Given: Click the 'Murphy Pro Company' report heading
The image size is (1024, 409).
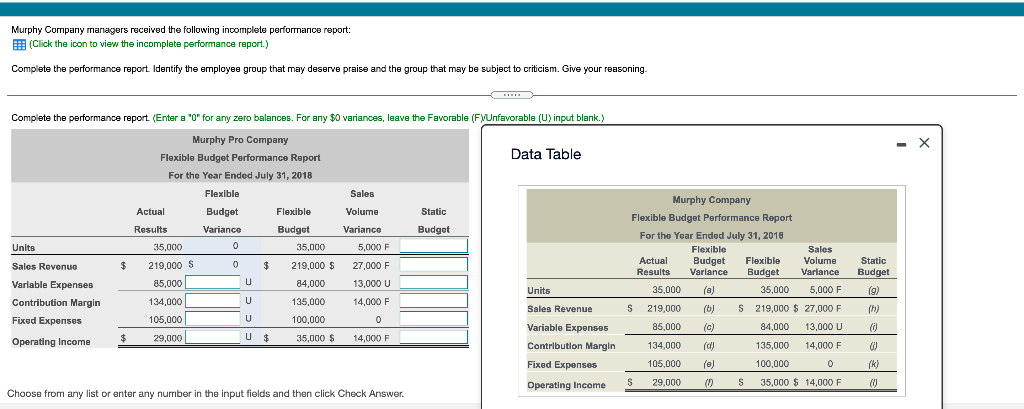Looking at the screenshot, I should click(240, 140).
